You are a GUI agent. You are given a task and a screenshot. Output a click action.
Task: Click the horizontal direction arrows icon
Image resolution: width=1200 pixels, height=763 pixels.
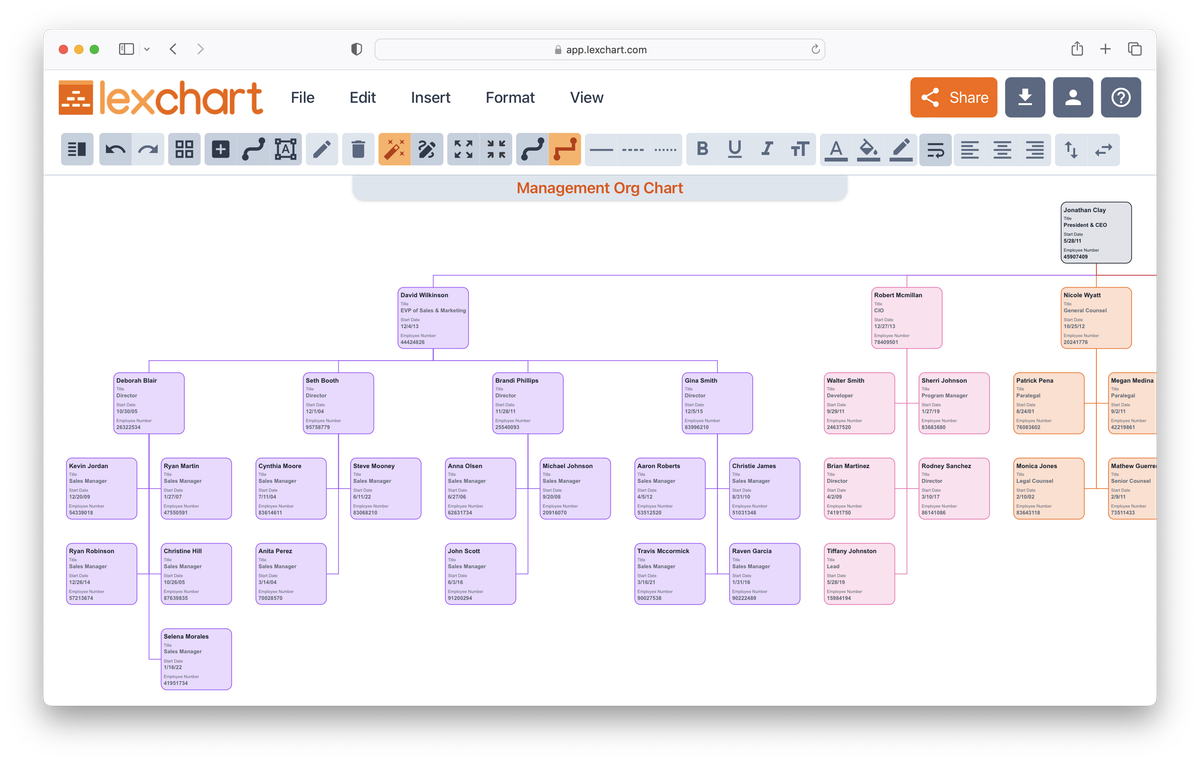point(1104,149)
